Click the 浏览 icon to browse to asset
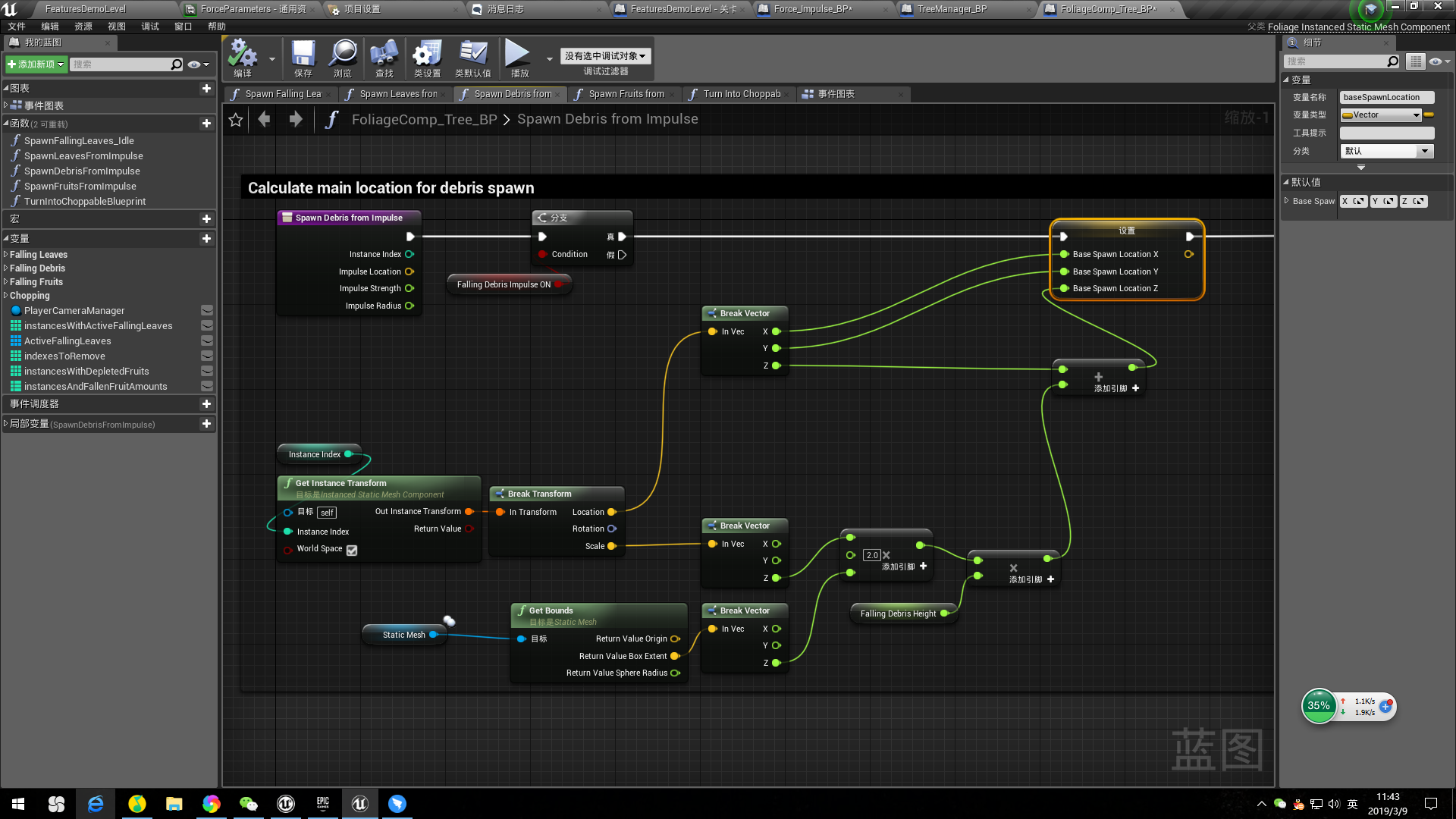Image resolution: width=1456 pixels, height=819 pixels. tap(343, 57)
